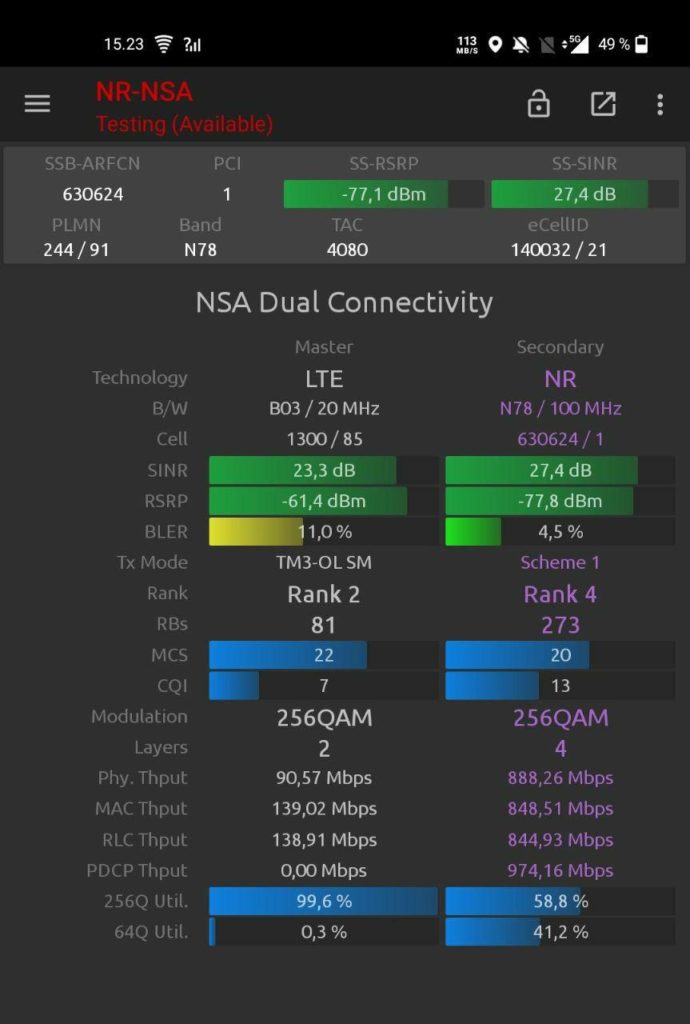Screen dimensions: 690x1024
Task: Tap the SS-RSRP -77,1 dBm bar
Action: (383, 194)
